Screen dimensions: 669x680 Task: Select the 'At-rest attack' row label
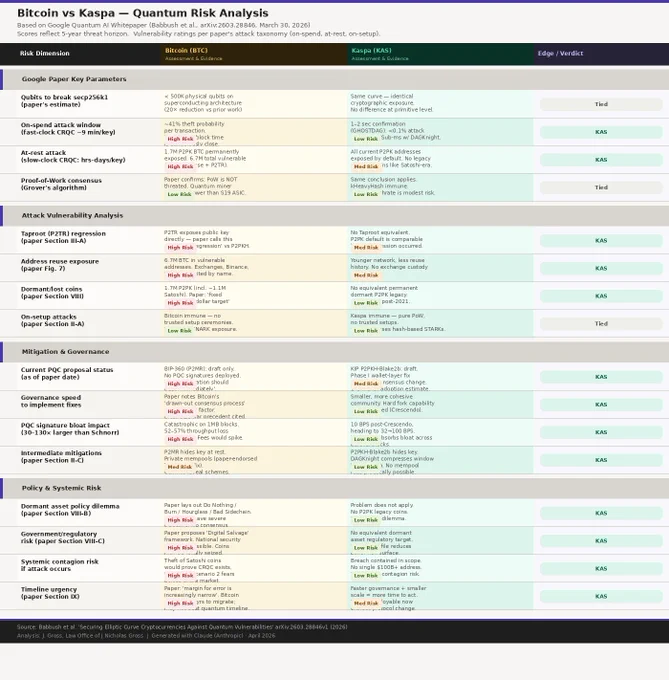73,156
